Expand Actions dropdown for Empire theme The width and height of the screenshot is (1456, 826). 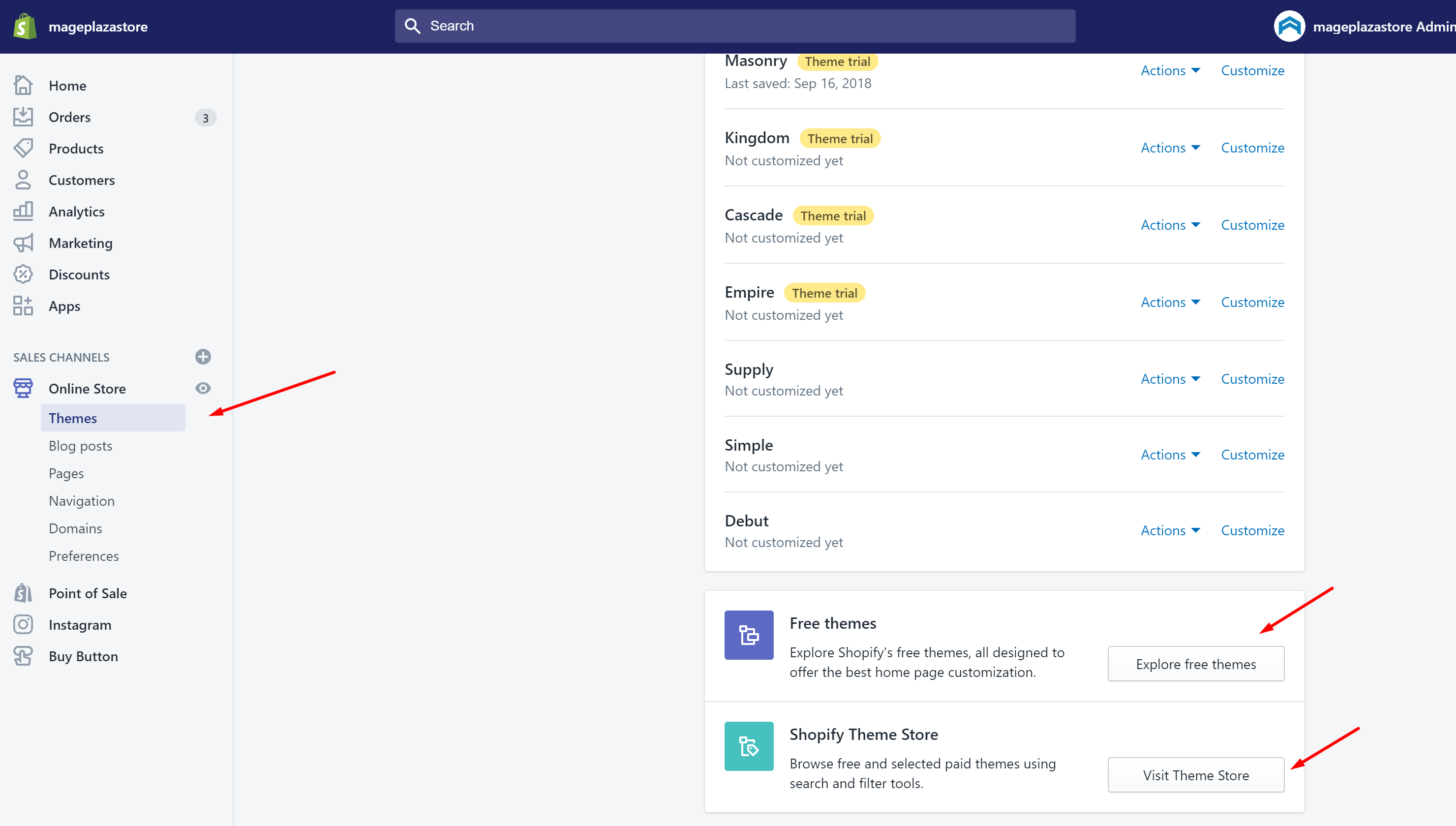pyautogui.click(x=1169, y=301)
